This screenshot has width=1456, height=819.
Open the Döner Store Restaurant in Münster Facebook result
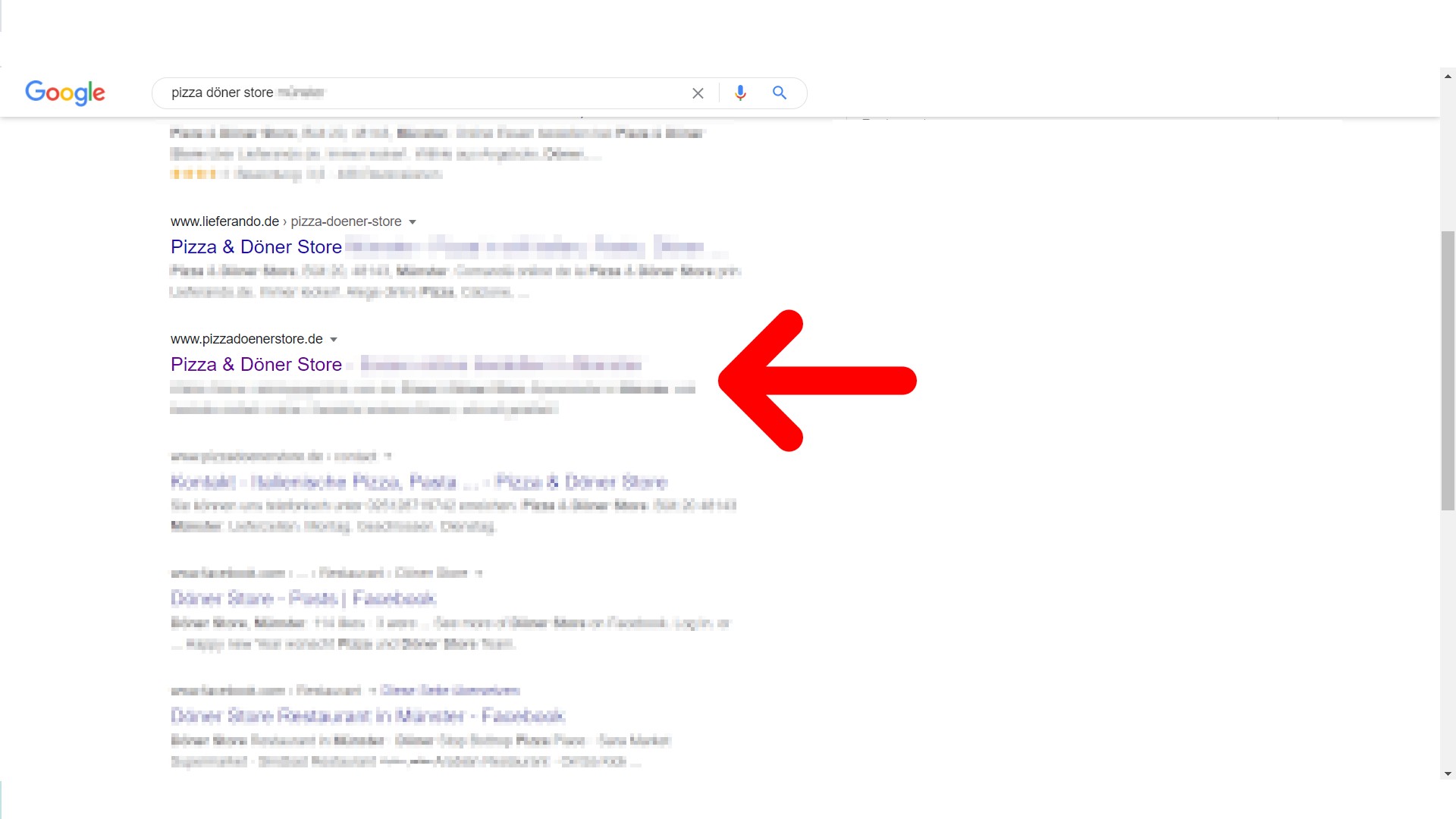(x=368, y=716)
